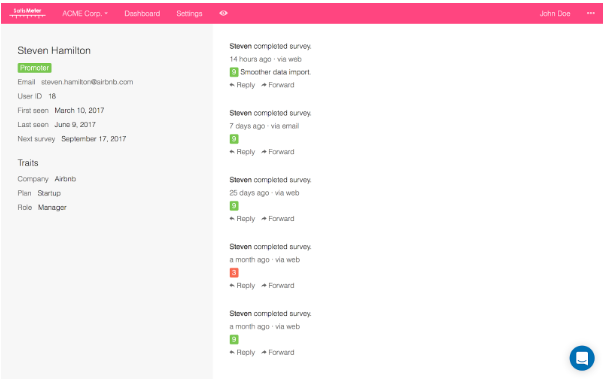Reply to the 14 hours ago survey

242,85
